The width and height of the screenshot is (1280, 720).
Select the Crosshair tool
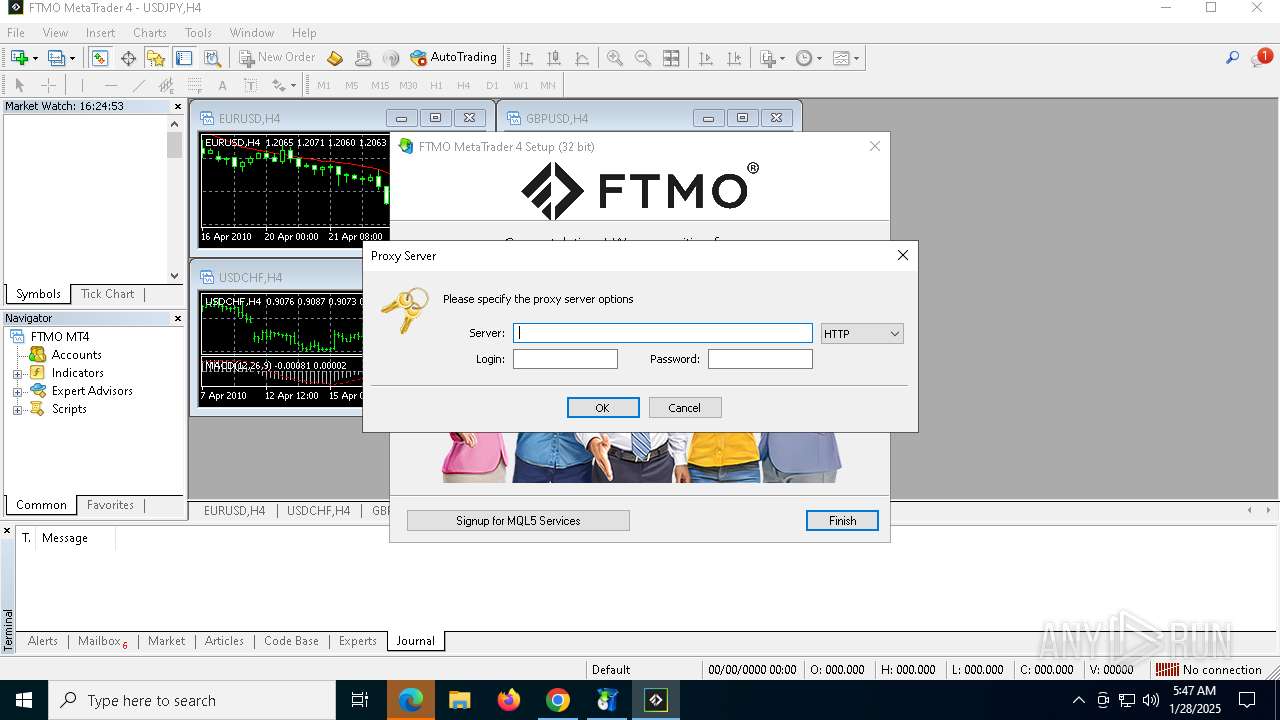coord(48,85)
